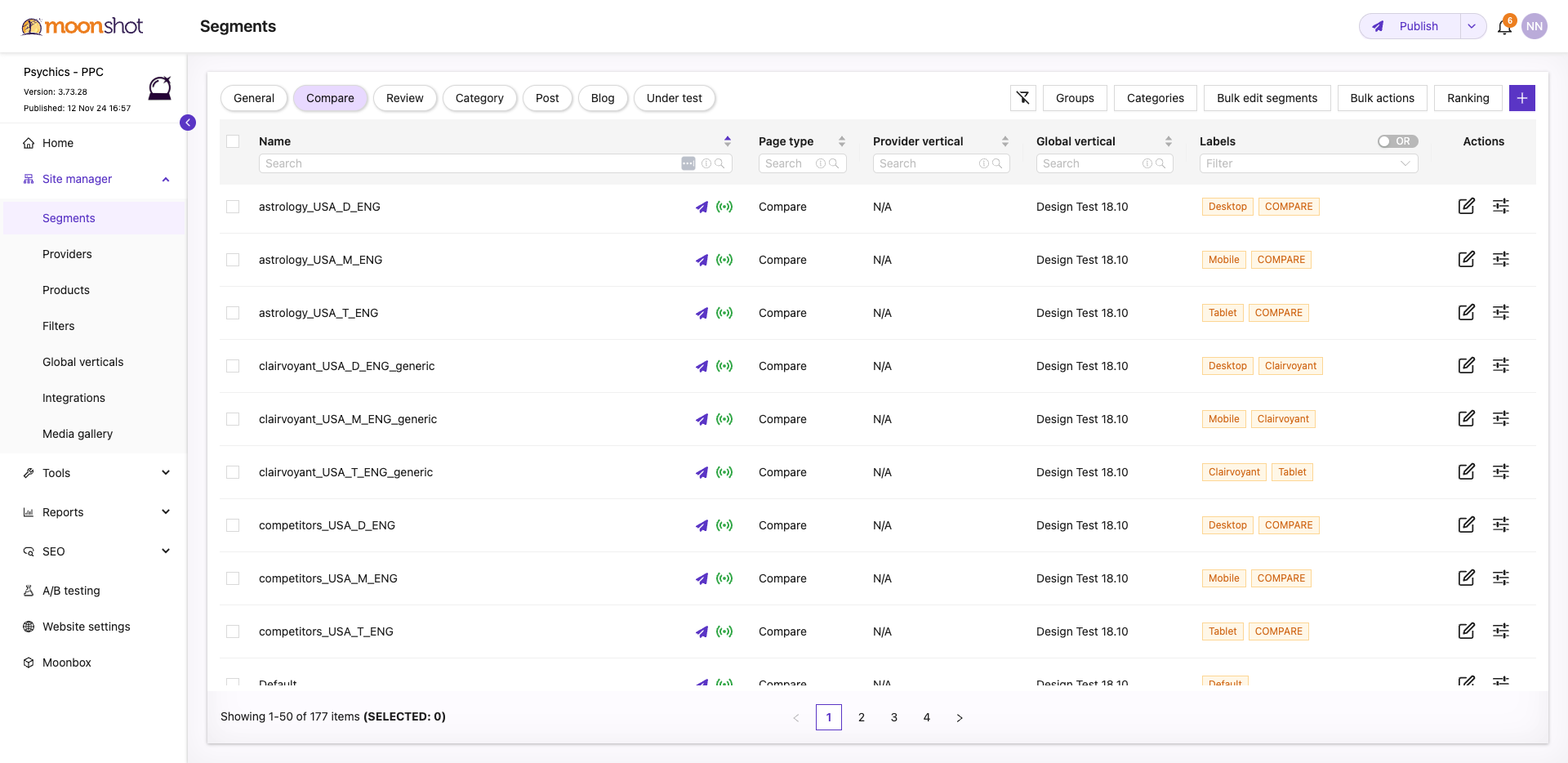Check the astrology_USA_T_ENG row checkbox
This screenshot has height=763, width=1568.
coord(233,313)
